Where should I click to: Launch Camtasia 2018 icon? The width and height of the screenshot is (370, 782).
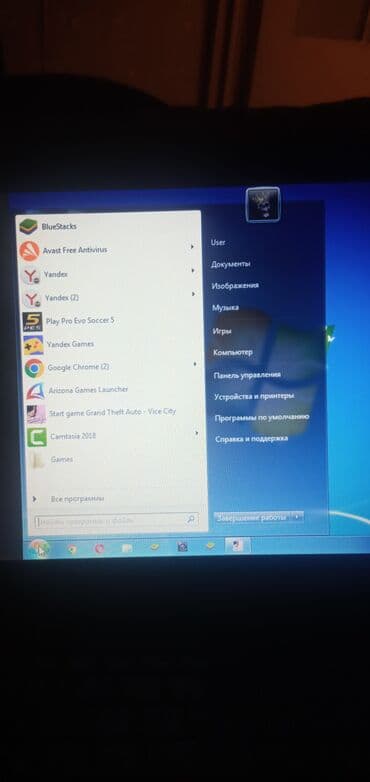[37, 437]
